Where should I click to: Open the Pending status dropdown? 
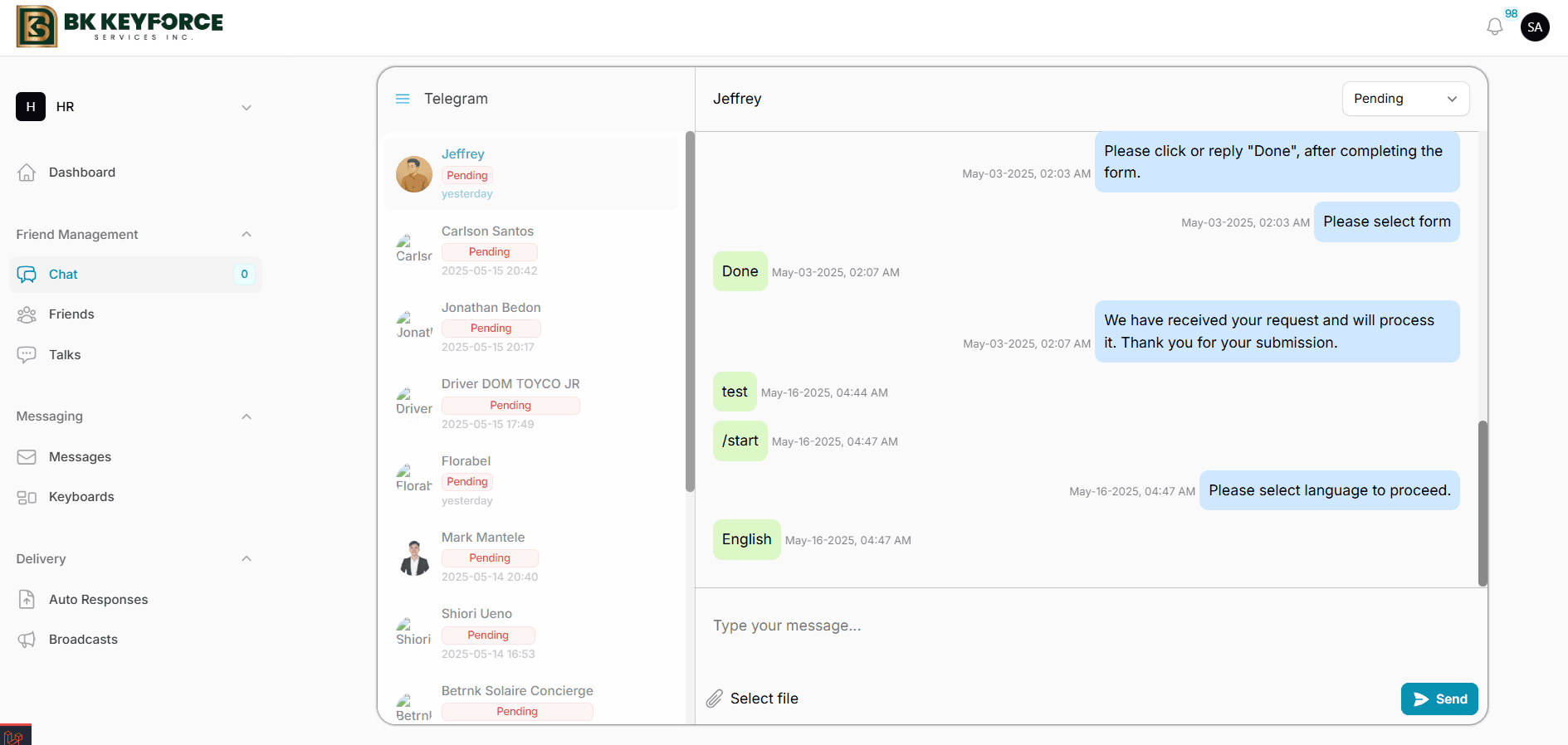(x=1404, y=99)
